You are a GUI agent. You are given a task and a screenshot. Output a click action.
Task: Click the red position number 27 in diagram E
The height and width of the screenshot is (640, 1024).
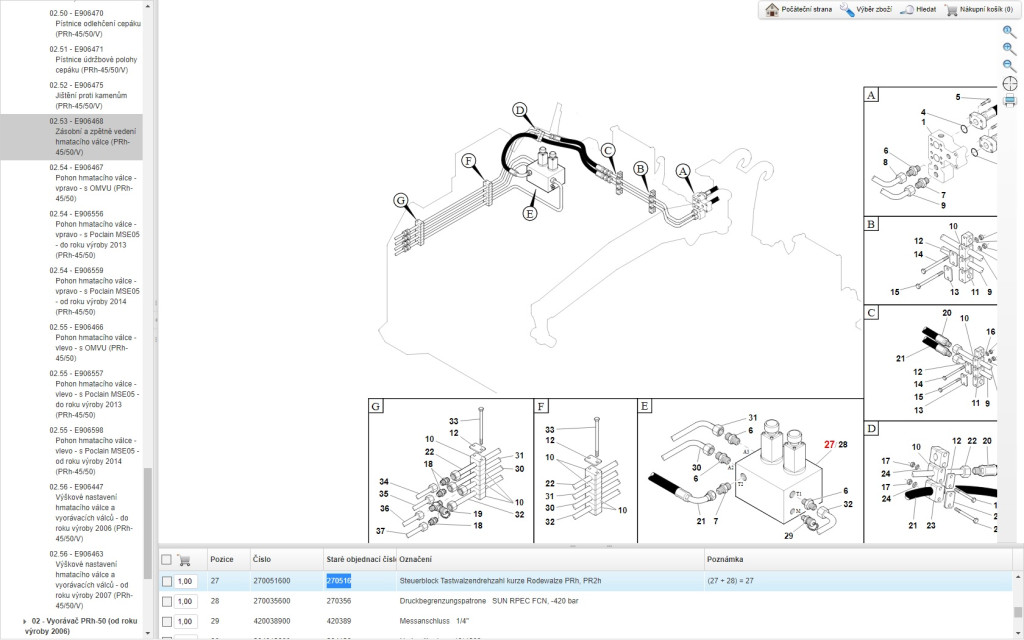(x=829, y=445)
